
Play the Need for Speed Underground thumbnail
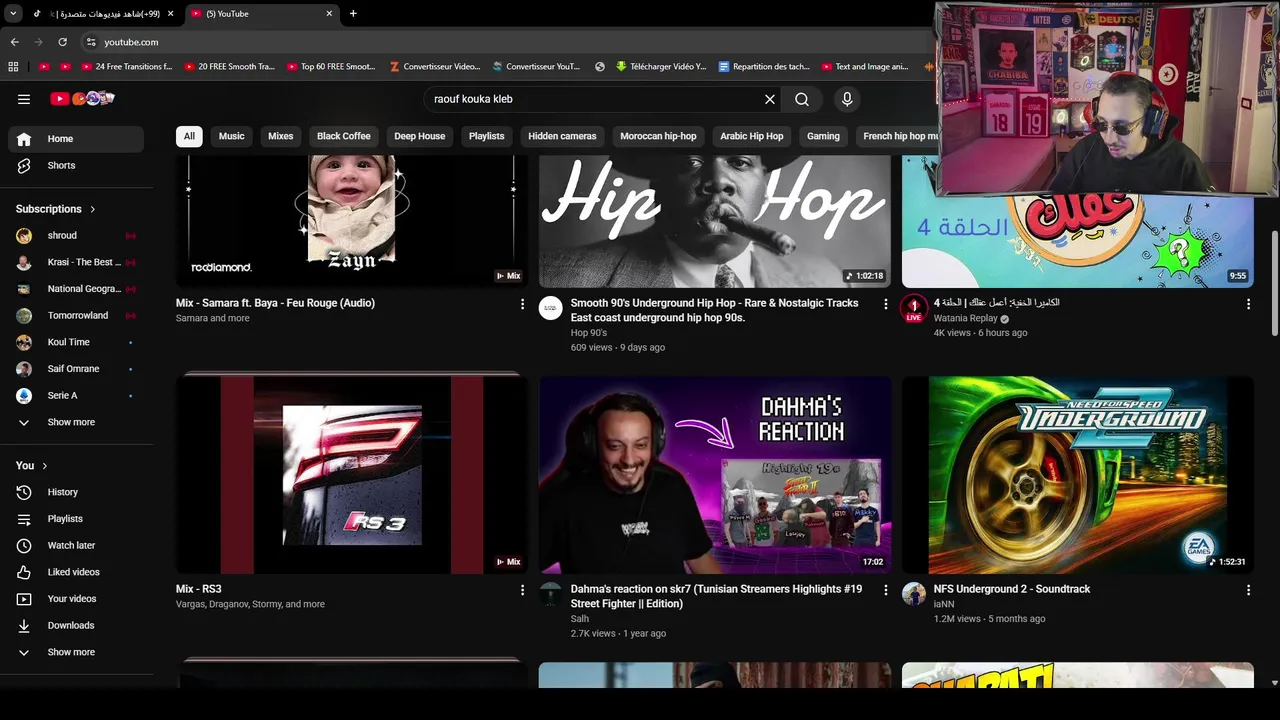coord(1077,475)
